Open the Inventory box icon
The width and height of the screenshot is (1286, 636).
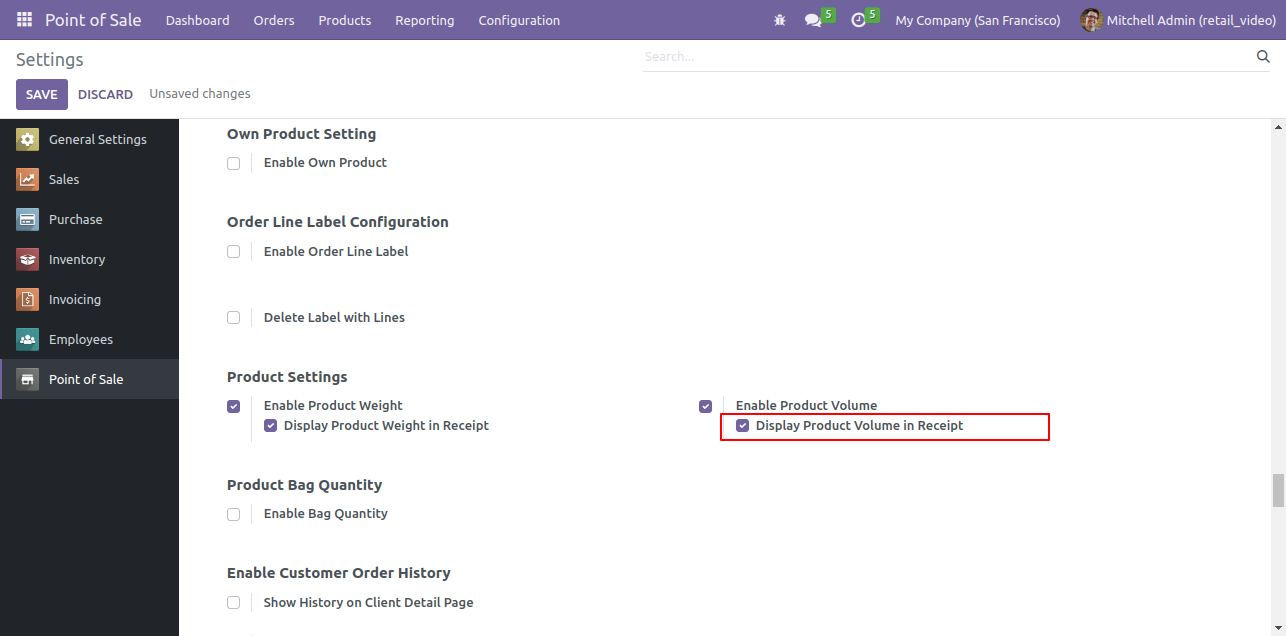(x=28, y=260)
